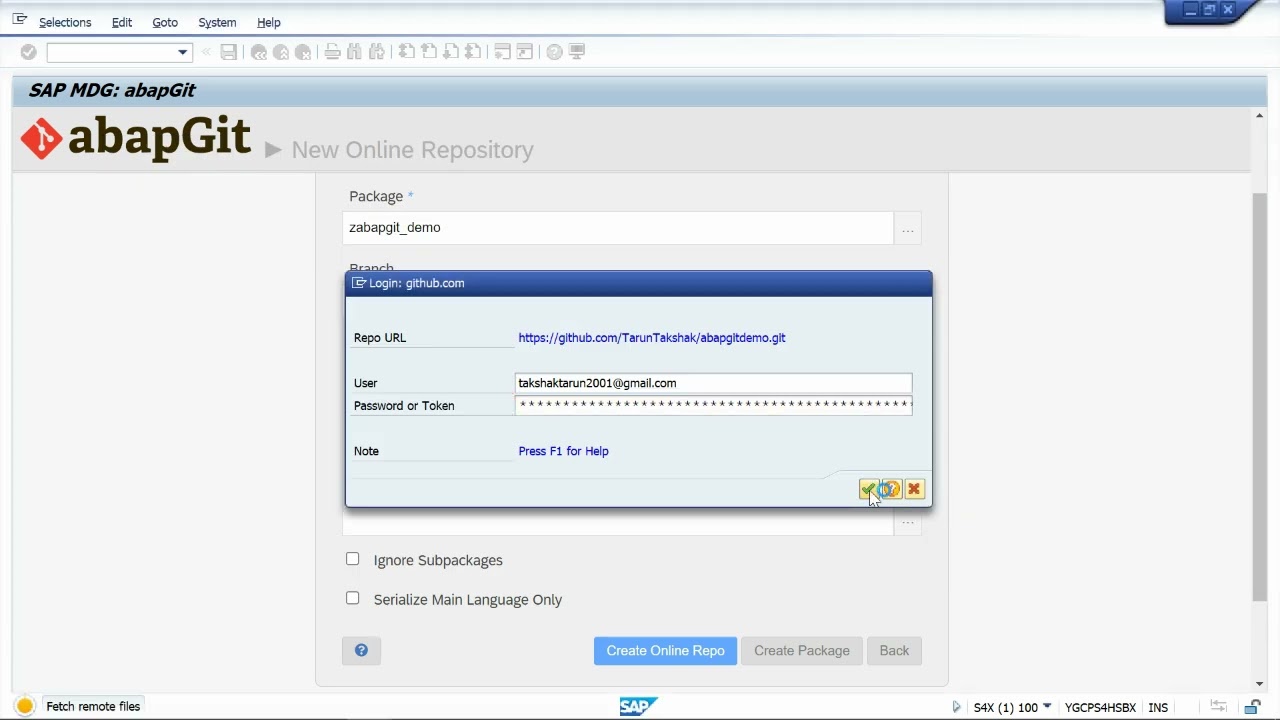Image resolution: width=1280 pixels, height=720 pixels.
Task: Click the connection settings icon in status bar
Action: 1218,707
